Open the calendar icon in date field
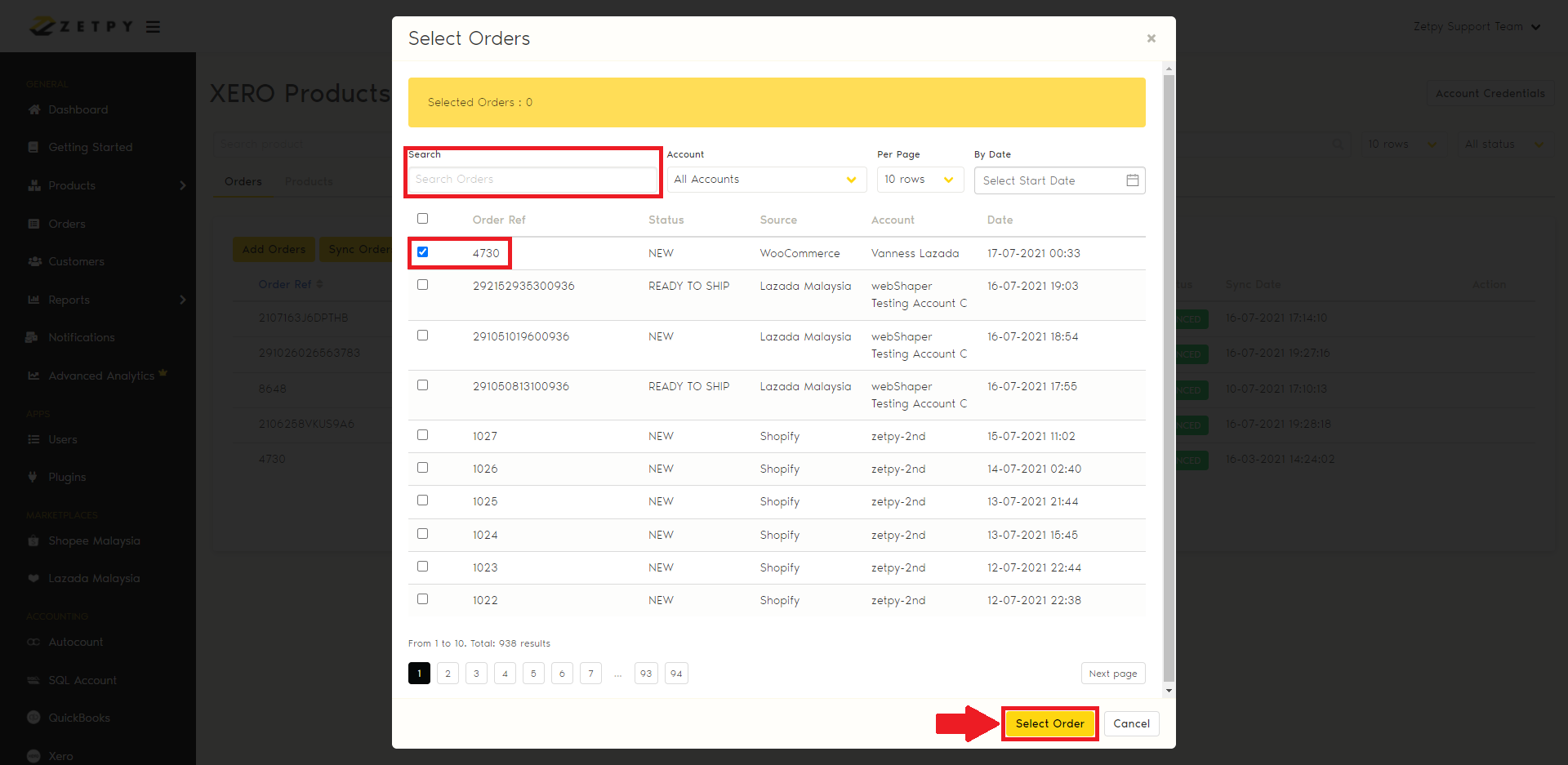1568x765 pixels. (x=1133, y=180)
